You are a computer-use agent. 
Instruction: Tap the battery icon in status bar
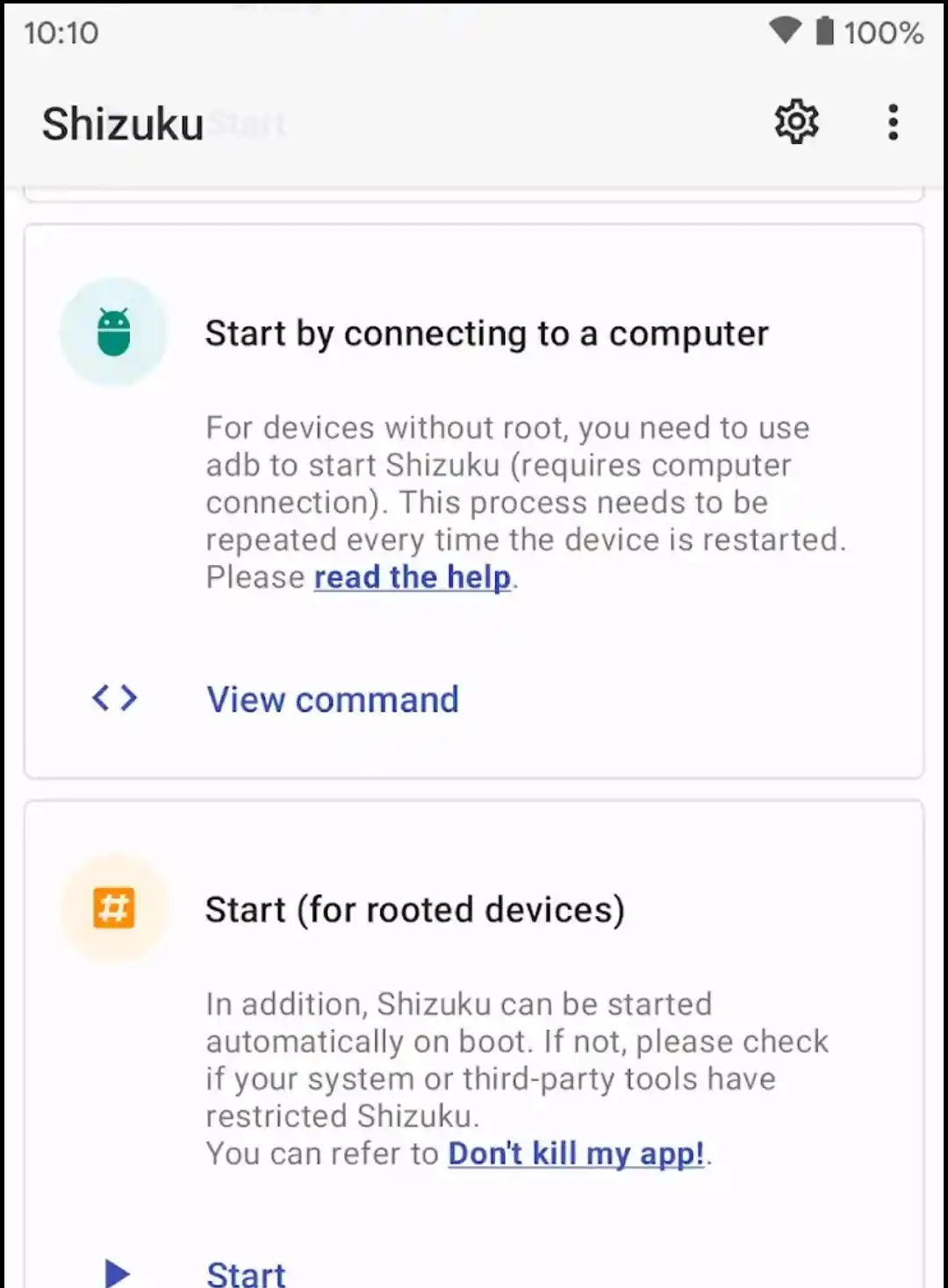coord(824,32)
